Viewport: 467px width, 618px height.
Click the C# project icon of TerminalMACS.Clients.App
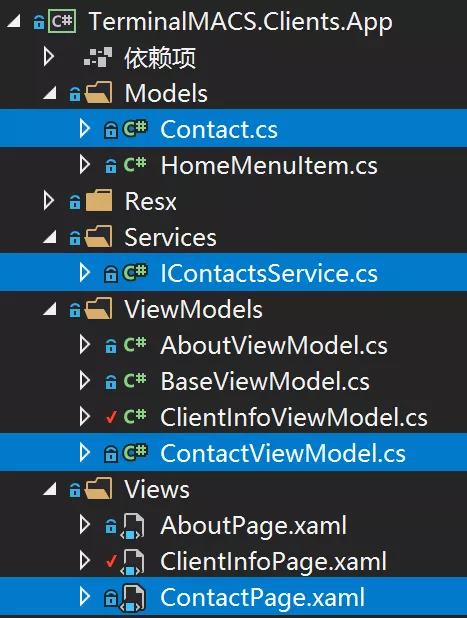62,21
